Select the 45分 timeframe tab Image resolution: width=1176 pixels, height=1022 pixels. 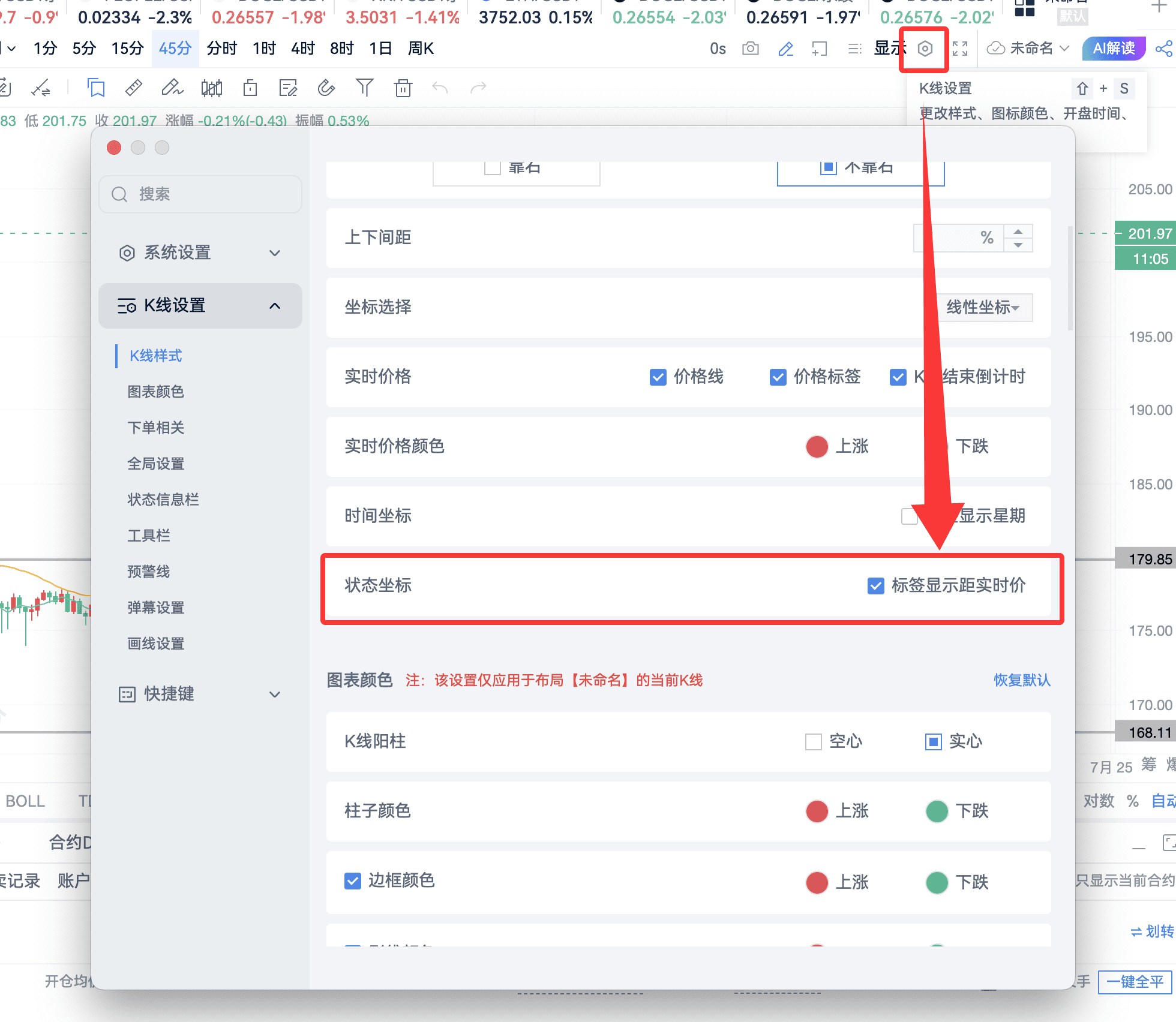[x=175, y=49]
